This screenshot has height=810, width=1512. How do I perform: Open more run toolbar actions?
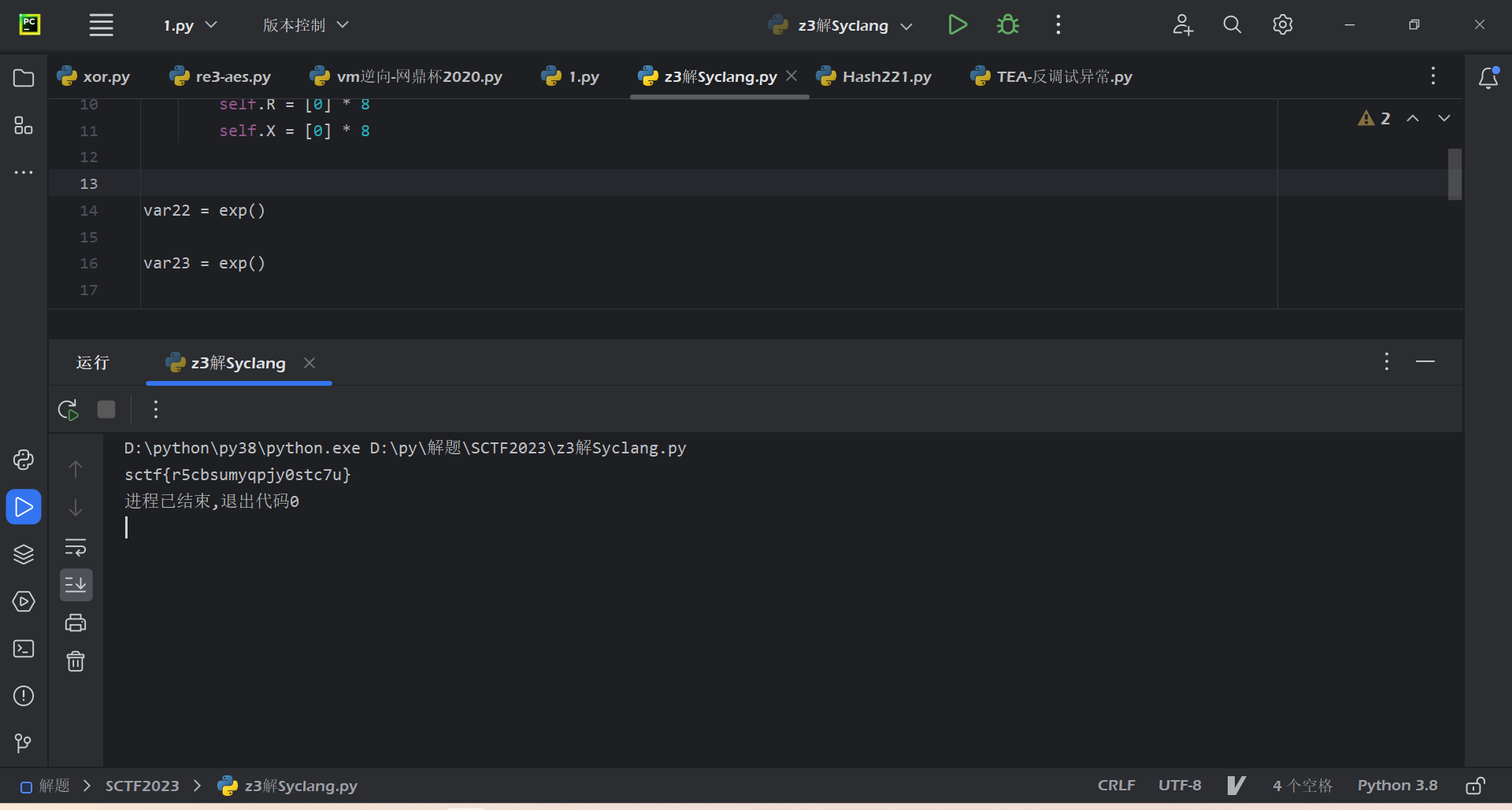[x=156, y=409]
